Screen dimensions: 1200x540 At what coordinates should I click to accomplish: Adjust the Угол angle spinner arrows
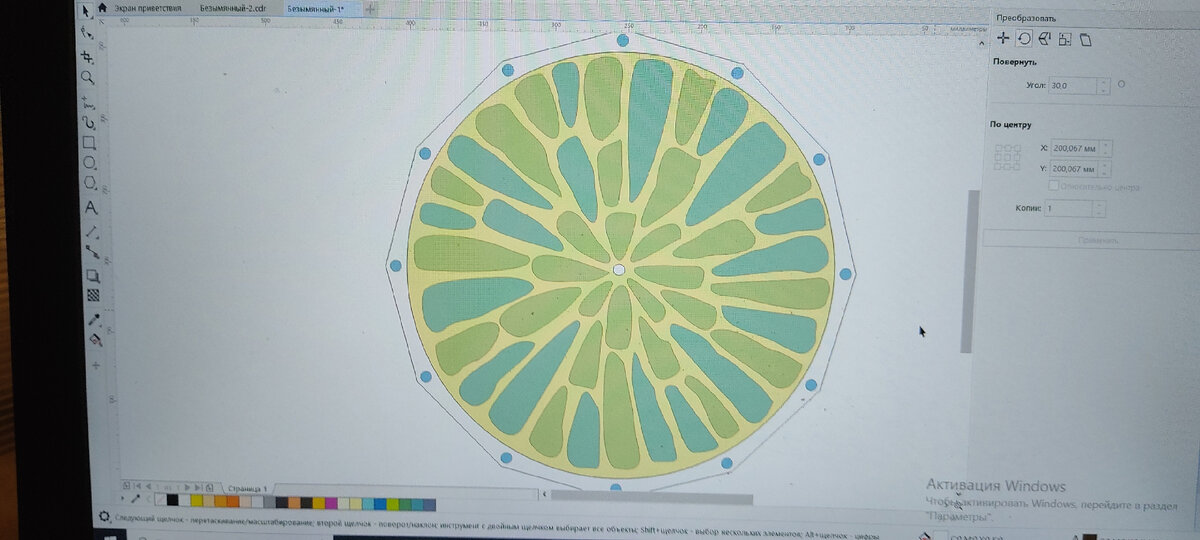point(1104,86)
